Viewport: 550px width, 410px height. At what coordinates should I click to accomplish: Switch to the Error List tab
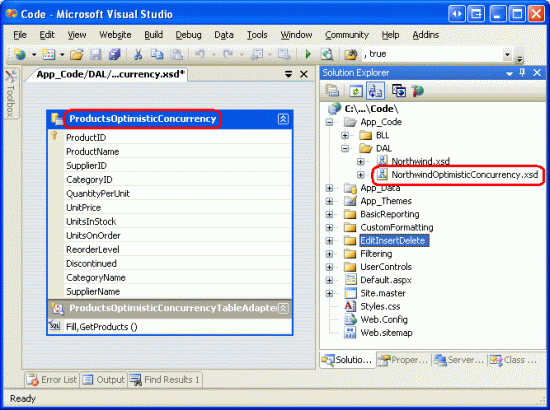pos(52,379)
